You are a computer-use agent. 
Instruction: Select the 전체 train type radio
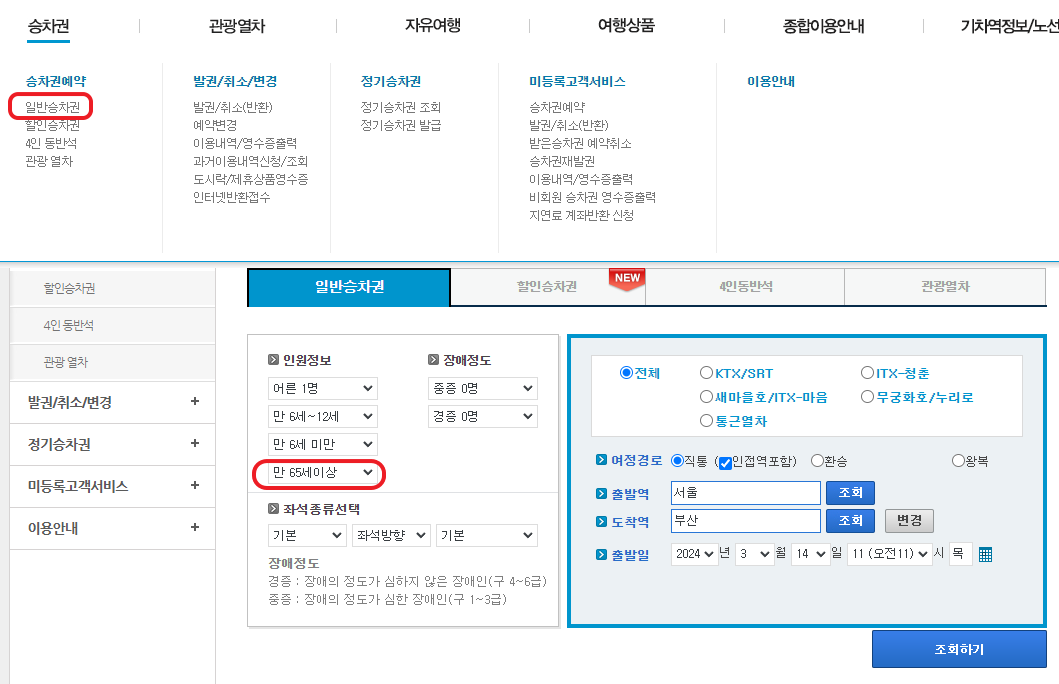pyautogui.click(x=626, y=373)
